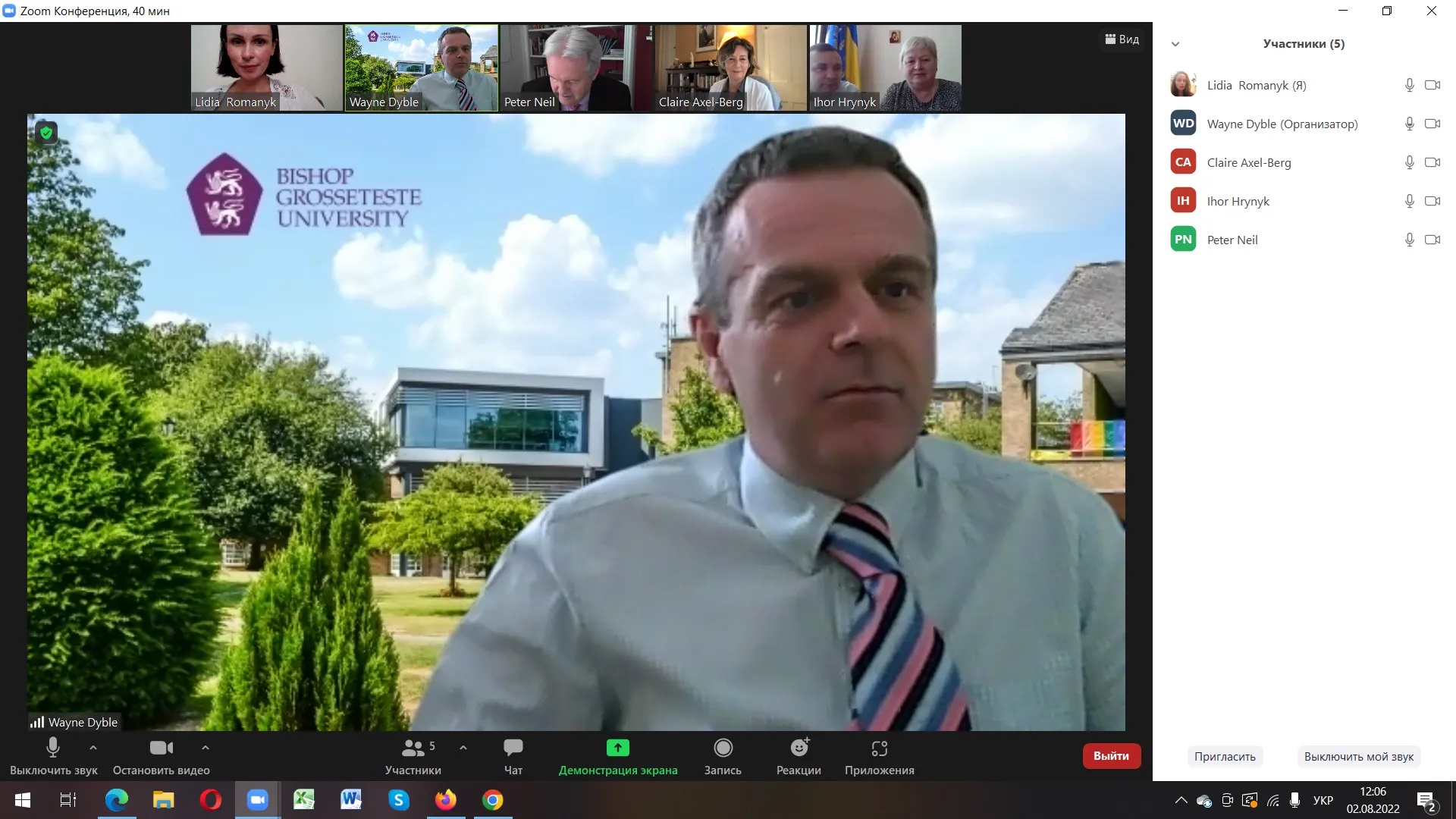Screen dimensions: 1456x819
Task: Toggle camera with Остановить видео
Action: (161, 748)
